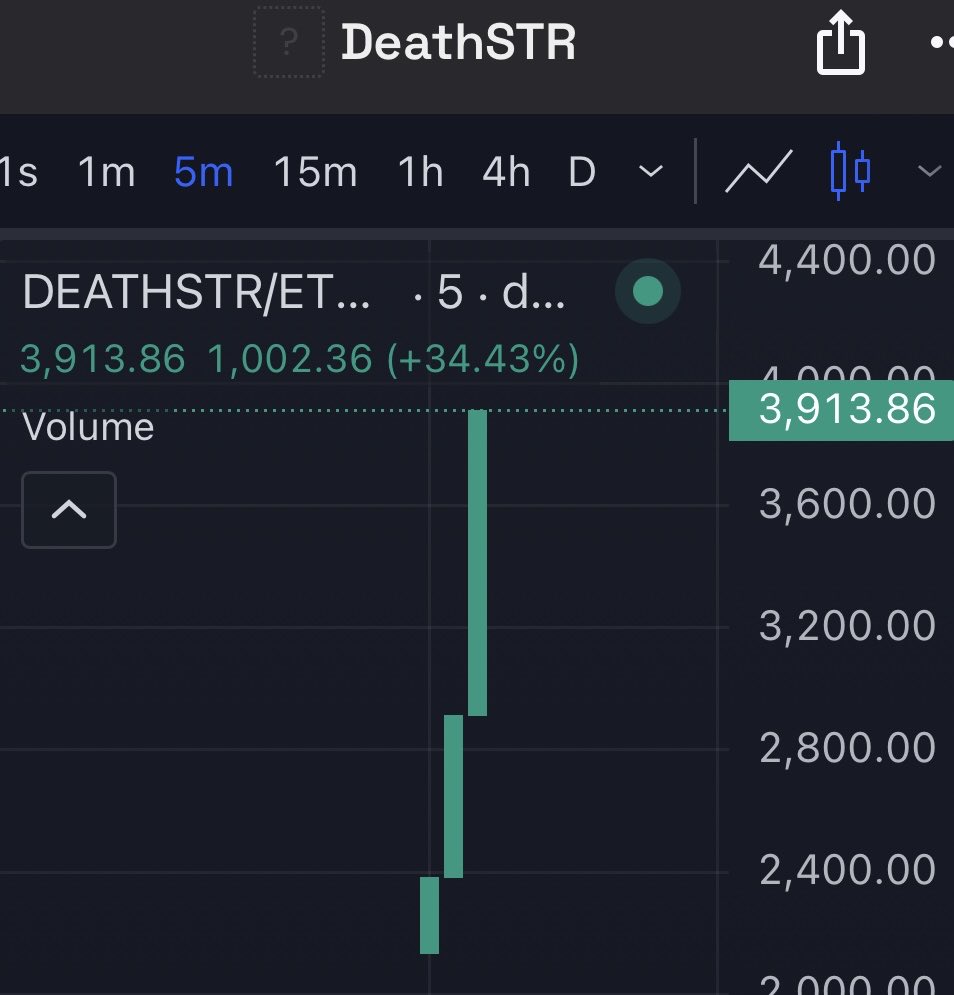Select the 15m timeframe
Image resolution: width=954 pixels, height=995 pixels.
(x=315, y=172)
